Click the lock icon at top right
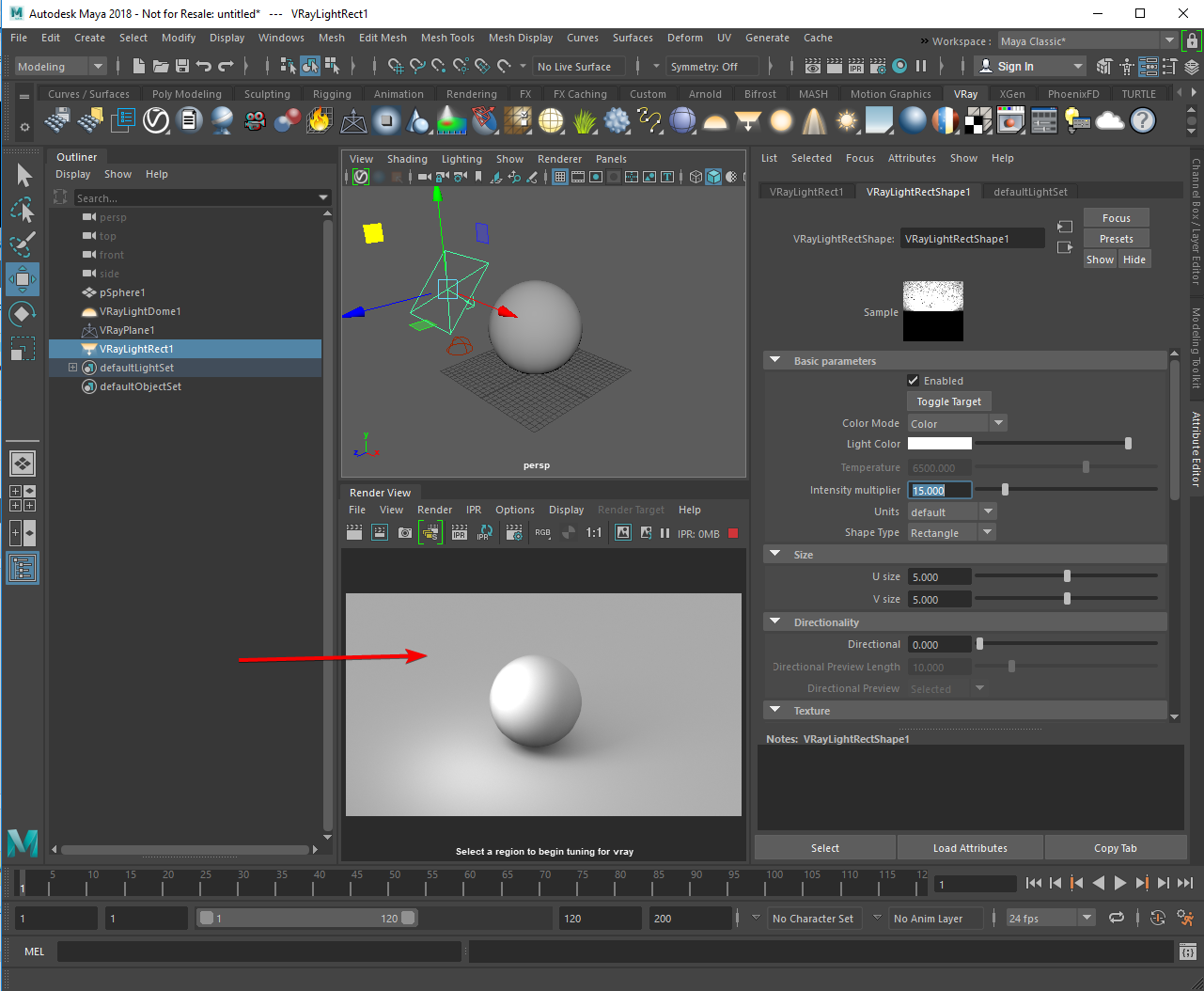Viewport: 1204px width, 991px height. [x=1192, y=40]
